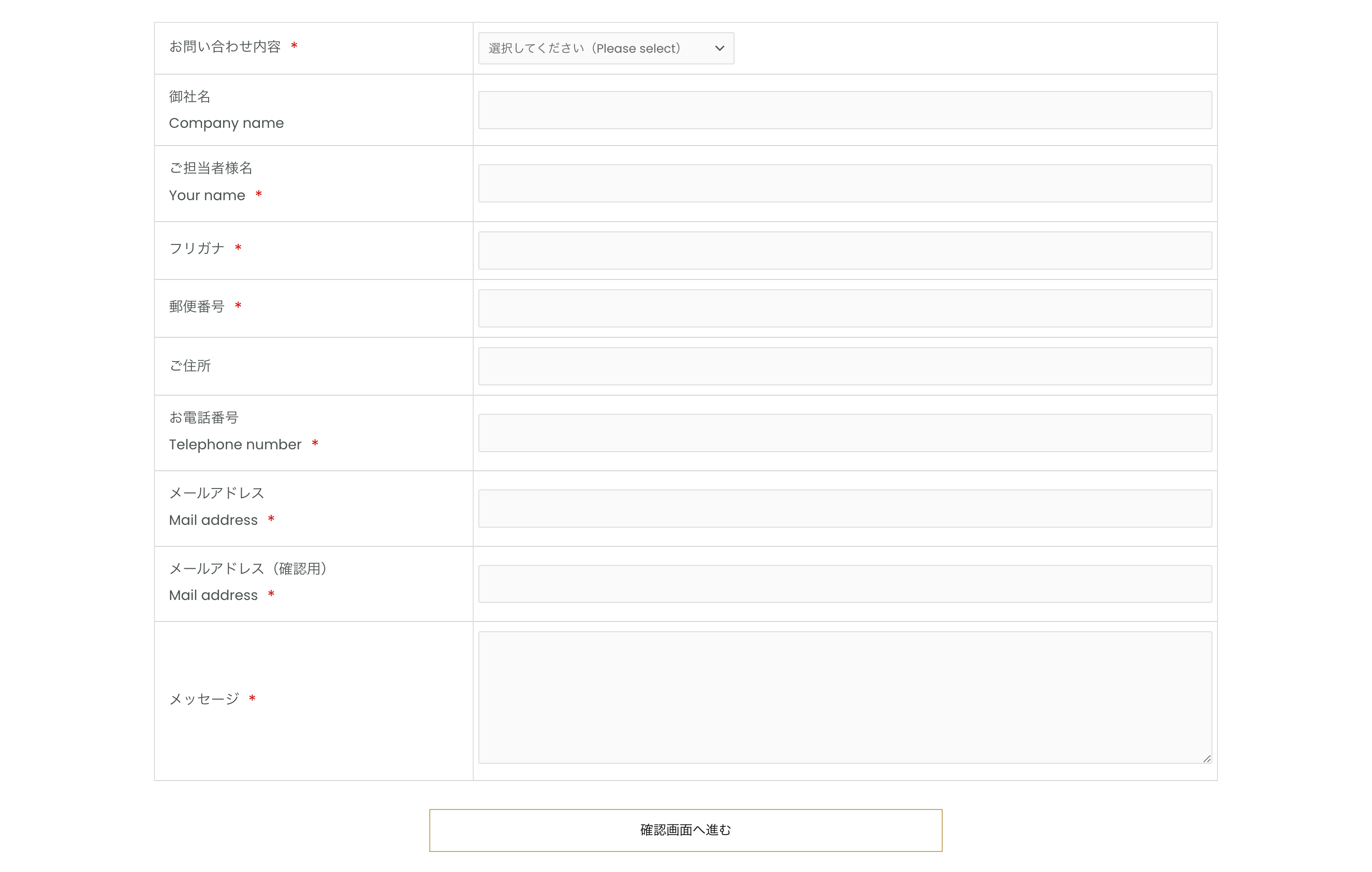The image size is (1372, 872).
Task: Click into the ご住所 address field
Action: click(x=844, y=366)
